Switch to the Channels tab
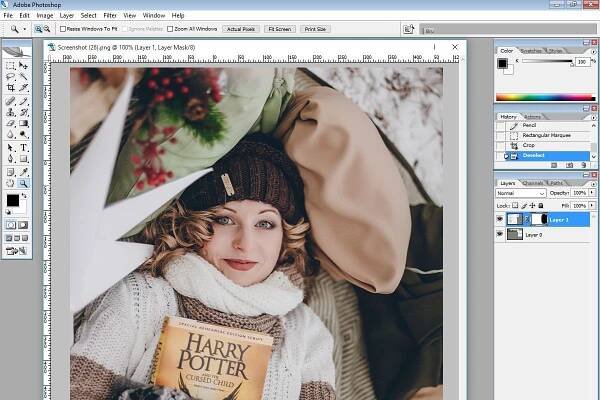 point(533,183)
